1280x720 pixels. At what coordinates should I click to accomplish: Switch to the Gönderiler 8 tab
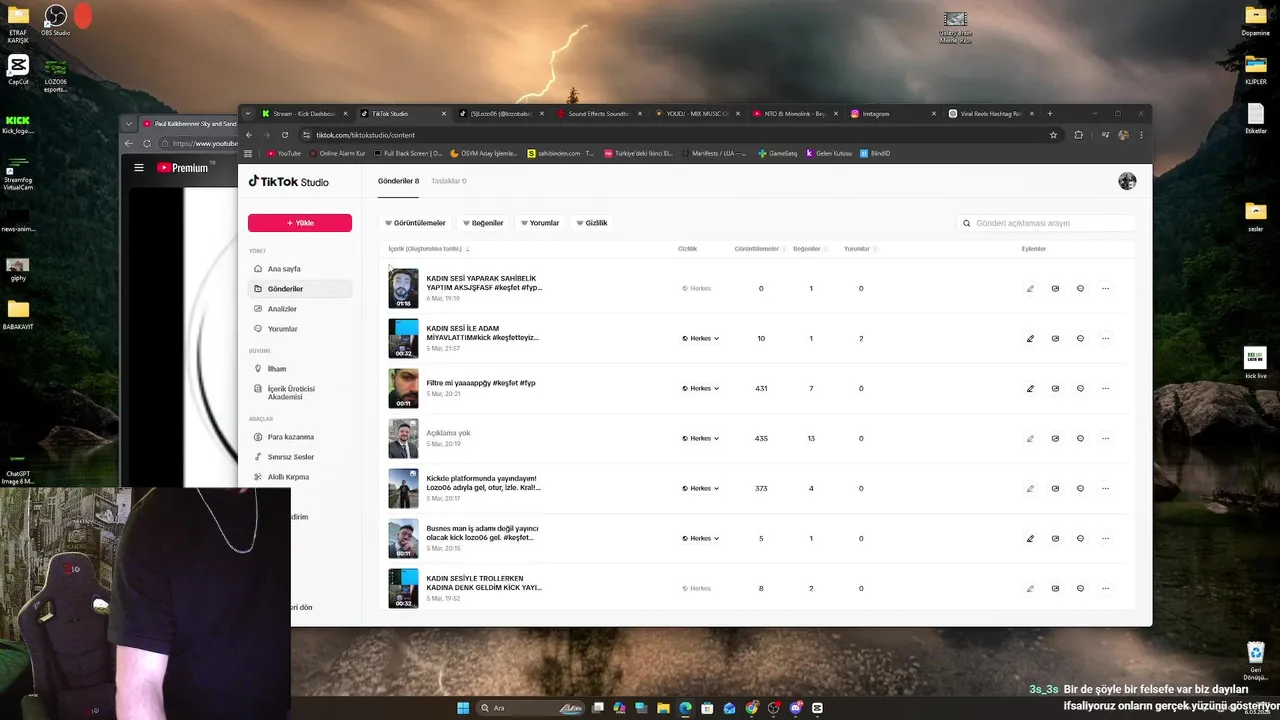coord(398,181)
